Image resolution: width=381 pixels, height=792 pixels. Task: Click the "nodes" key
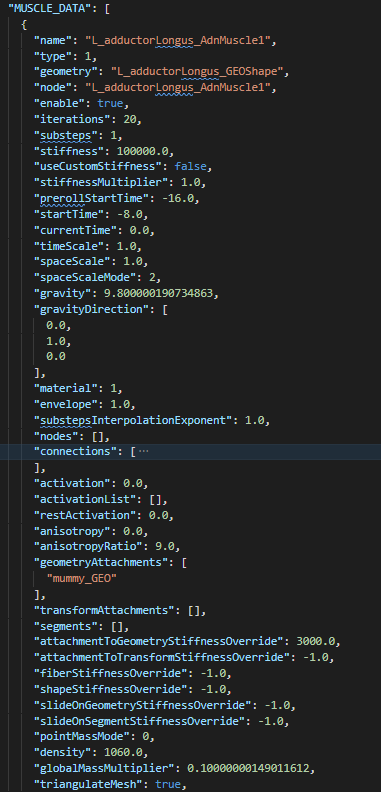coord(56,435)
